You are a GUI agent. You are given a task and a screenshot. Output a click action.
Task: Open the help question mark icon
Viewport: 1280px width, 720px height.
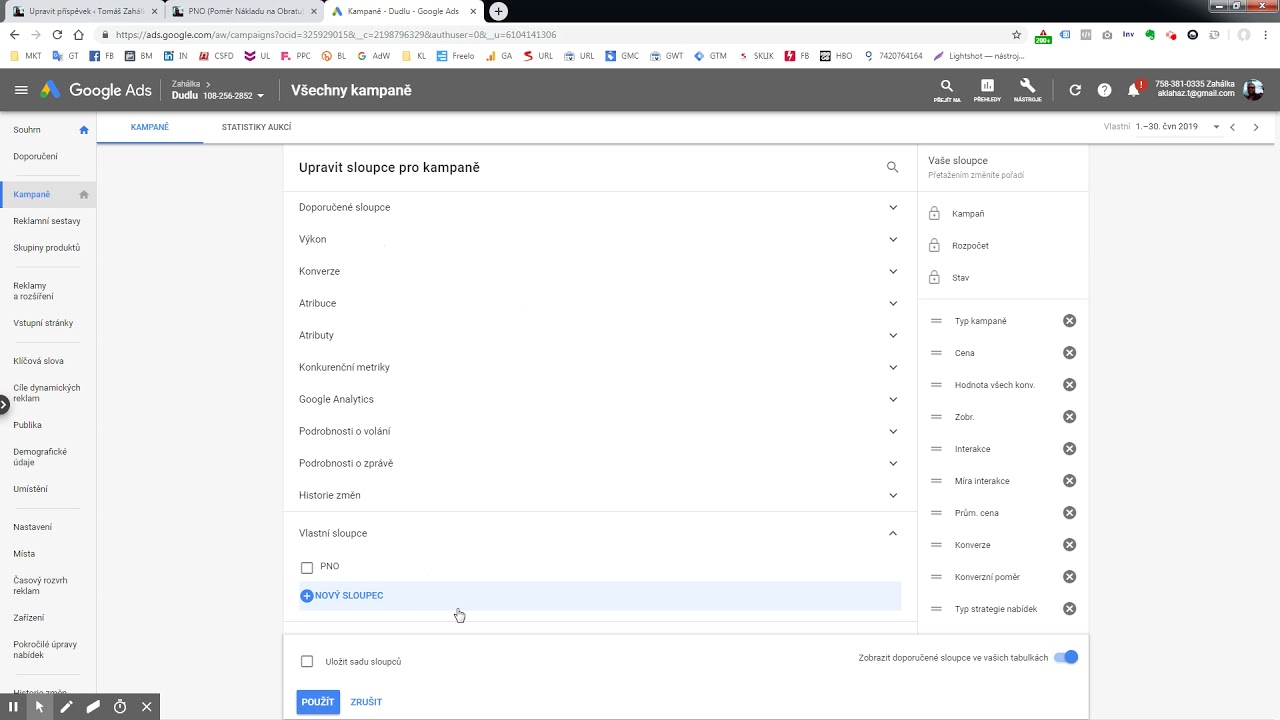coord(1104,90)
